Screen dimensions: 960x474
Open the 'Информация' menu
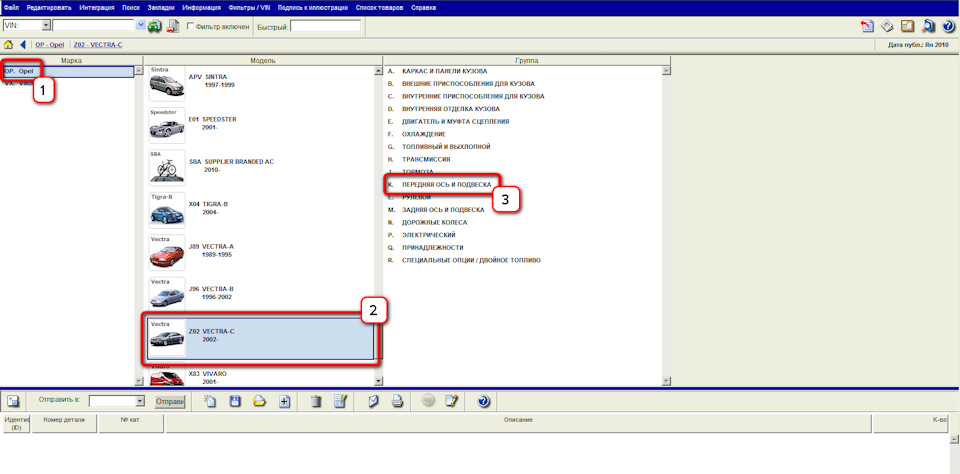(201, 8)
